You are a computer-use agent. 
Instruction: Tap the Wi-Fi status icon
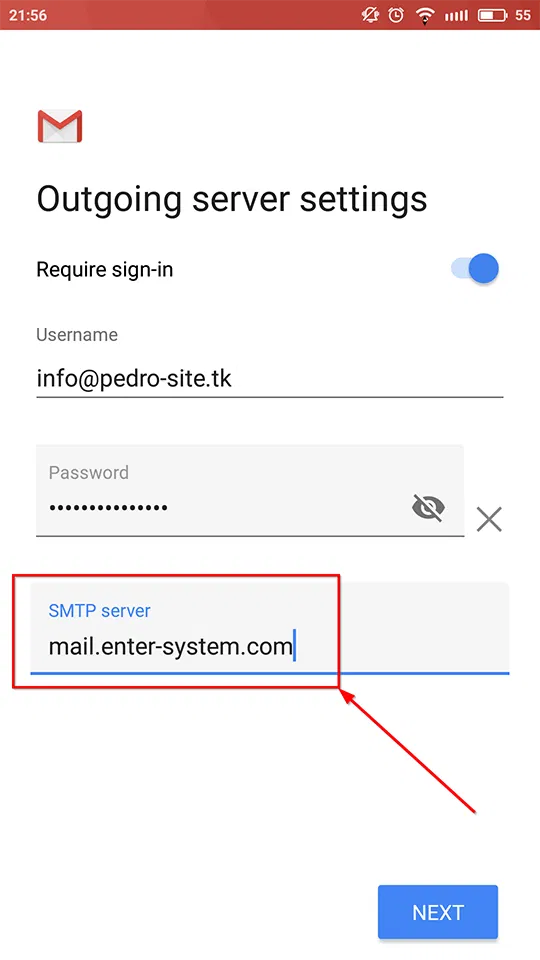[x=425, y=15]
